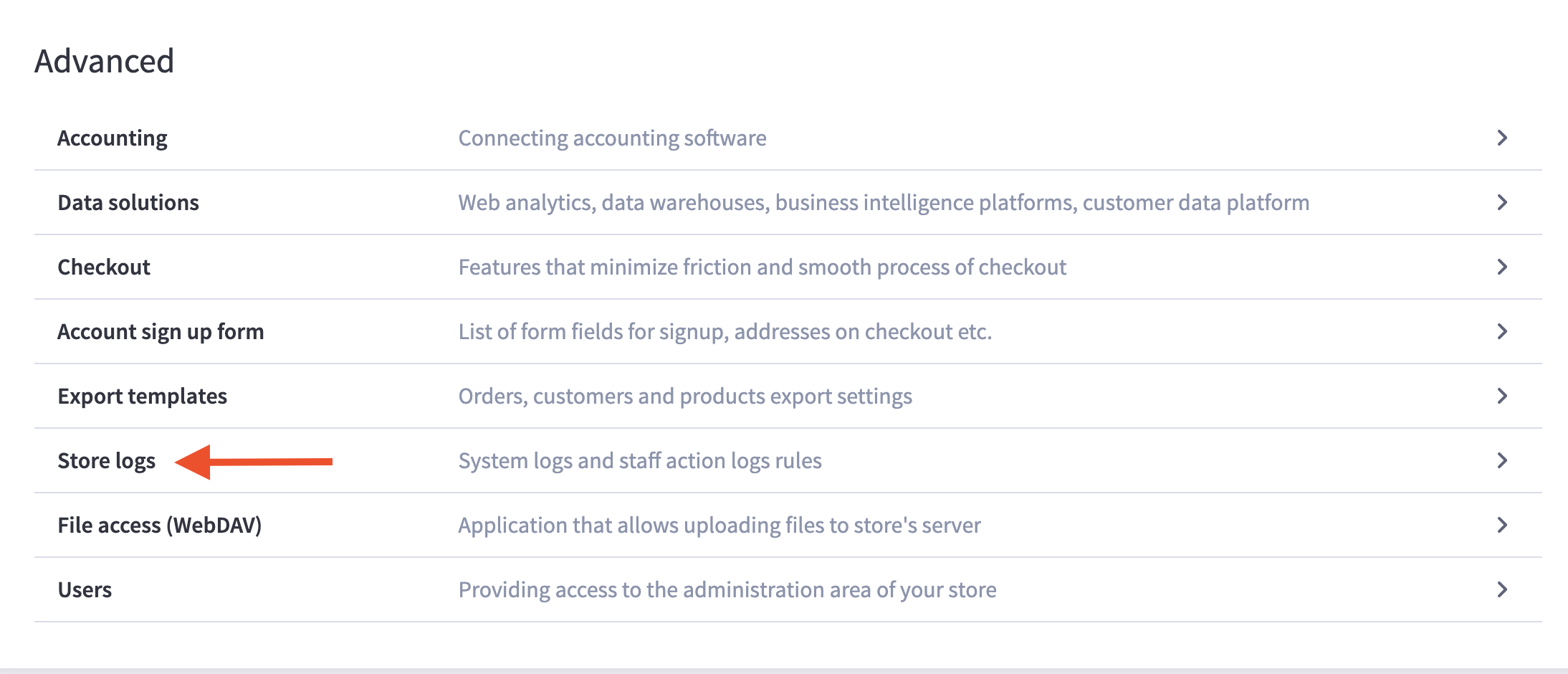Open the Checkout settings section
Screen dimensions: 1568x674
coord(104,267)
